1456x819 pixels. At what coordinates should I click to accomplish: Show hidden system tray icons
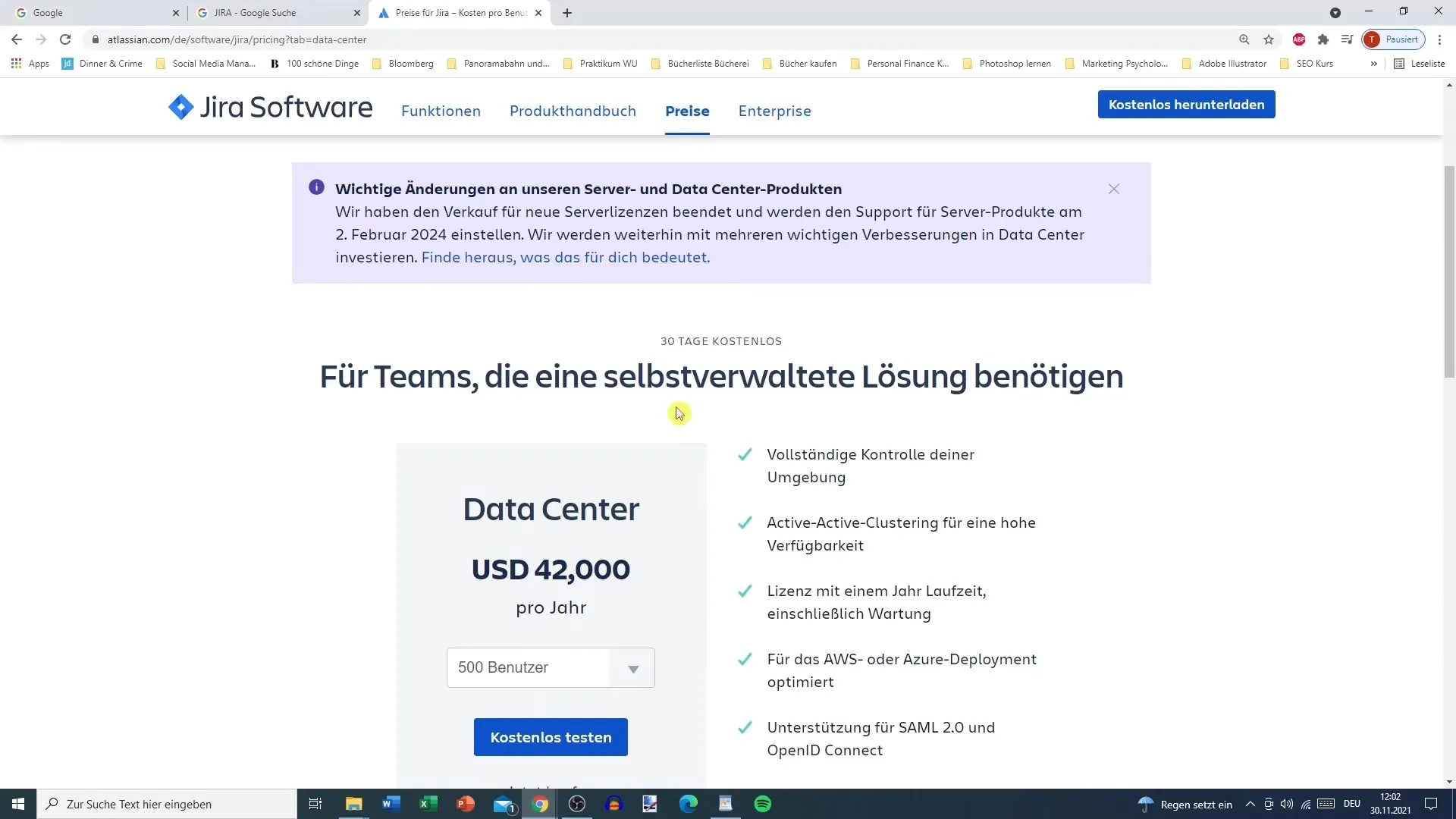coord(1250,804)
